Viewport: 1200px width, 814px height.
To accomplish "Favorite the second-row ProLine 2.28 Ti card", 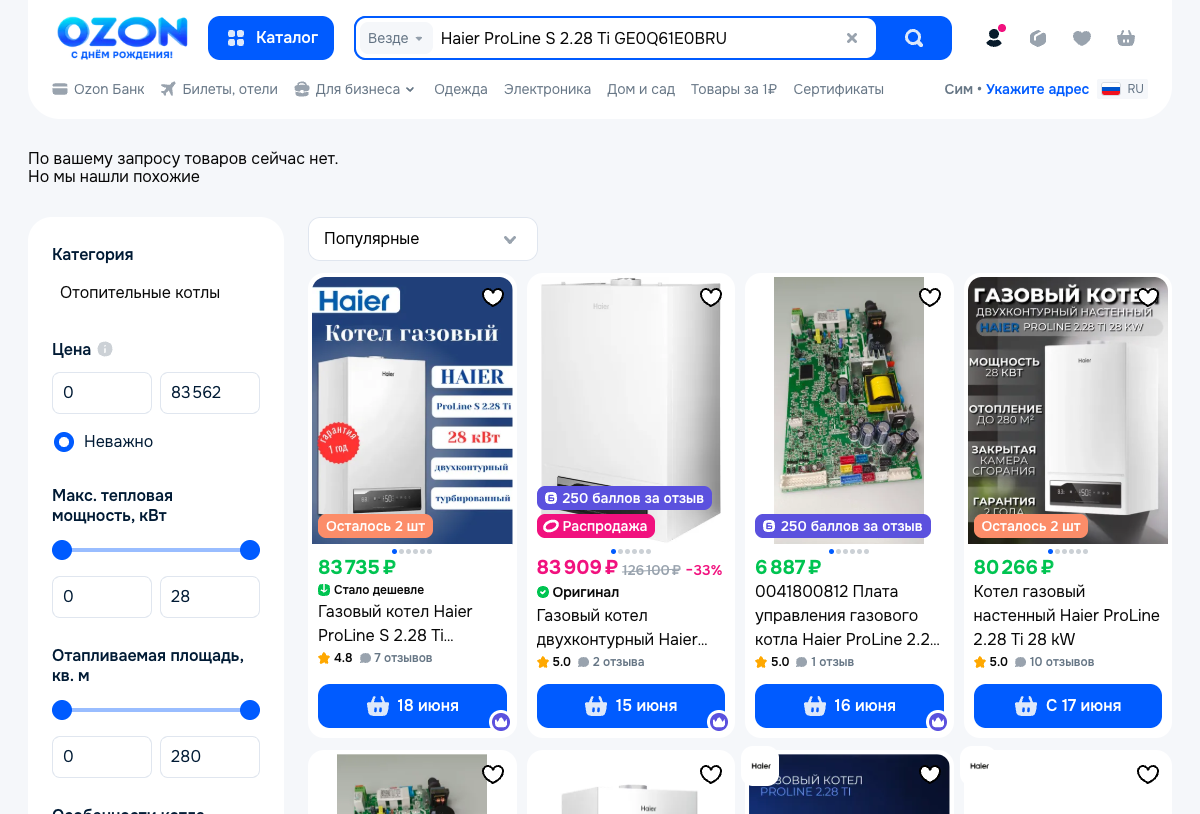I will (x=930, y=774).
